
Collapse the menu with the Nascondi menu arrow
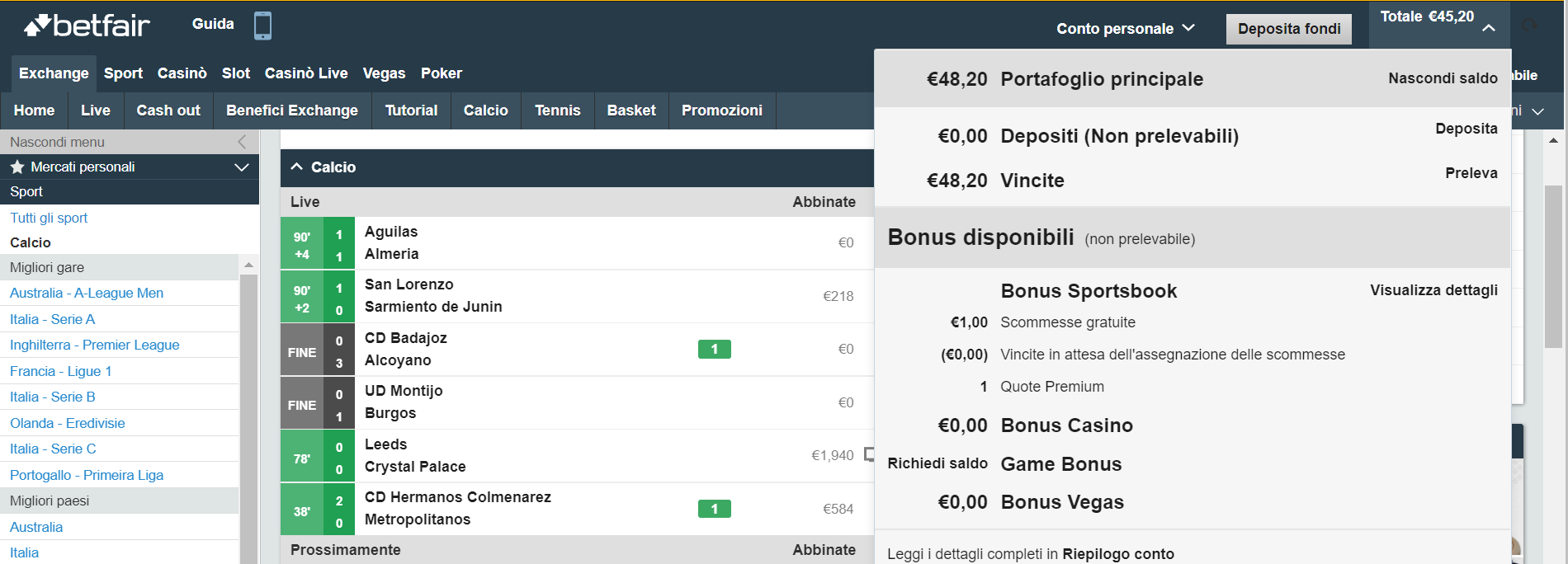pos(242,142)
